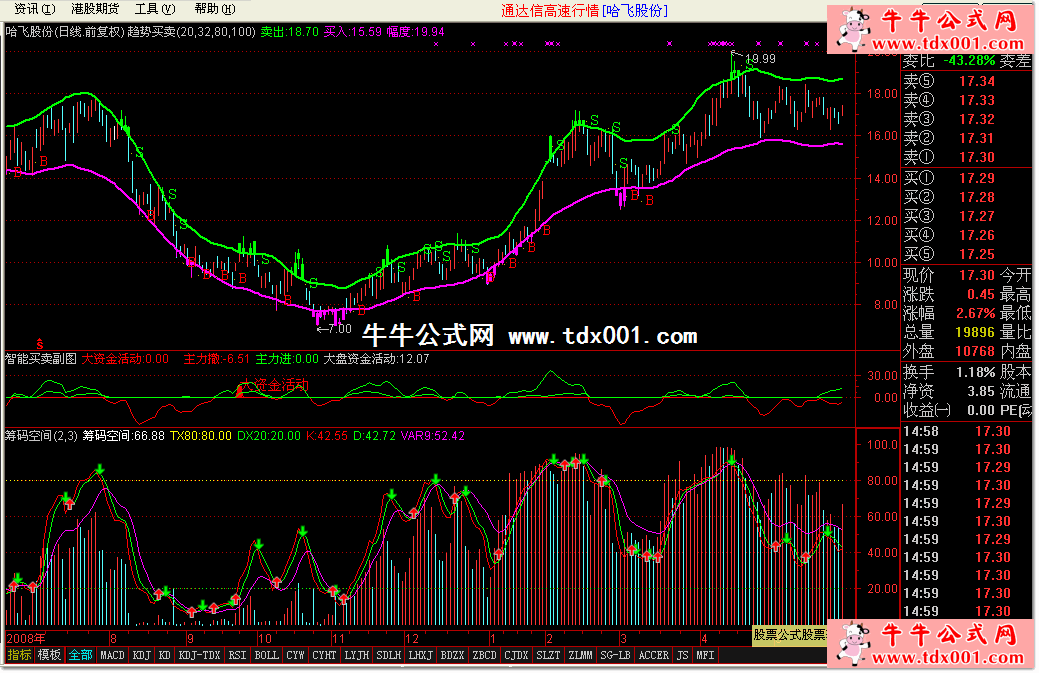The height and width of the screenshot is (673, 1039).
Task: Select the KDJ-TDX indicator tab
Action: pos(199,655)
